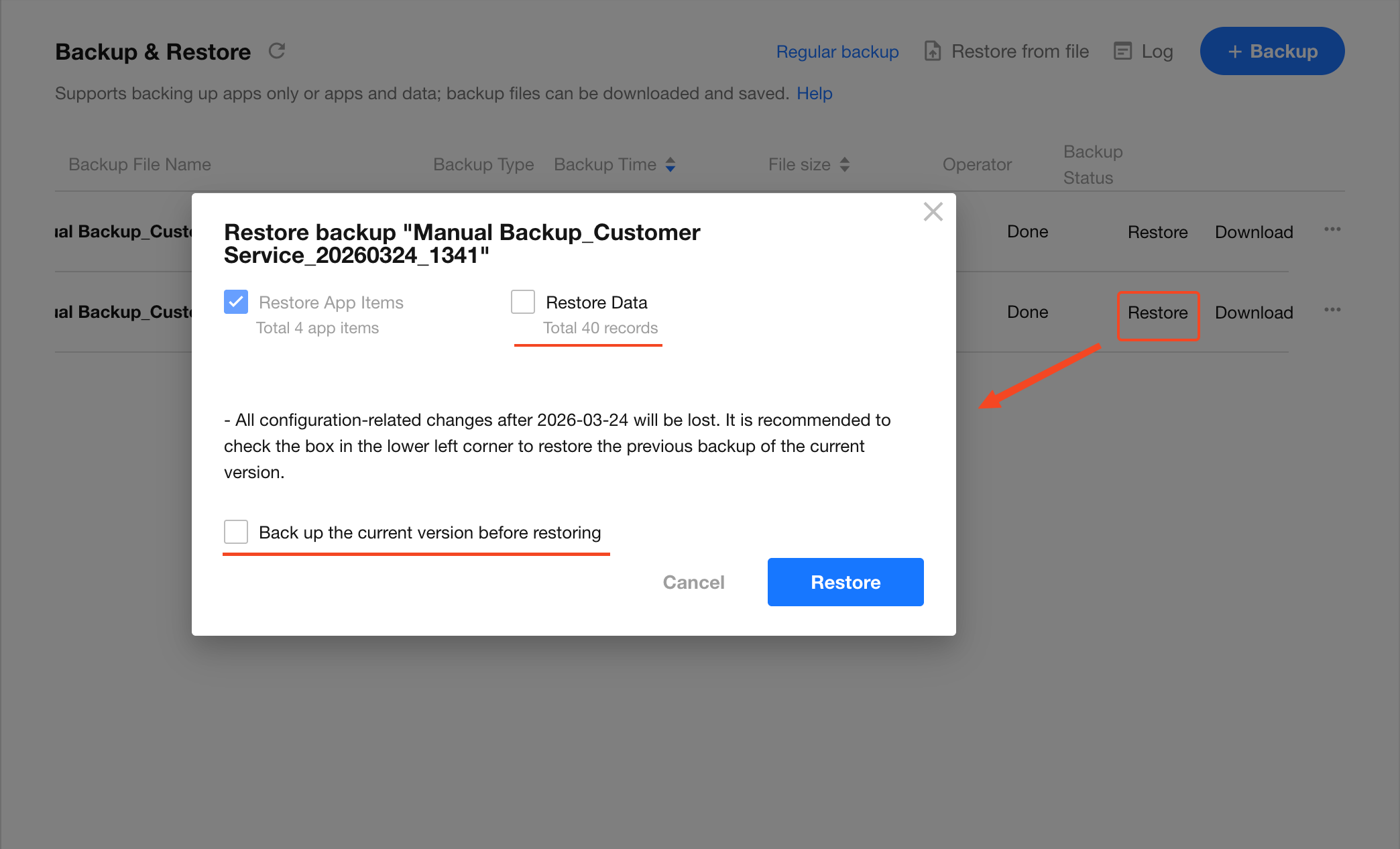Viewport: 1400px width, 849px height.
Task: Click the refresh icon beside Backup & Restore
Action: point(277,51)
